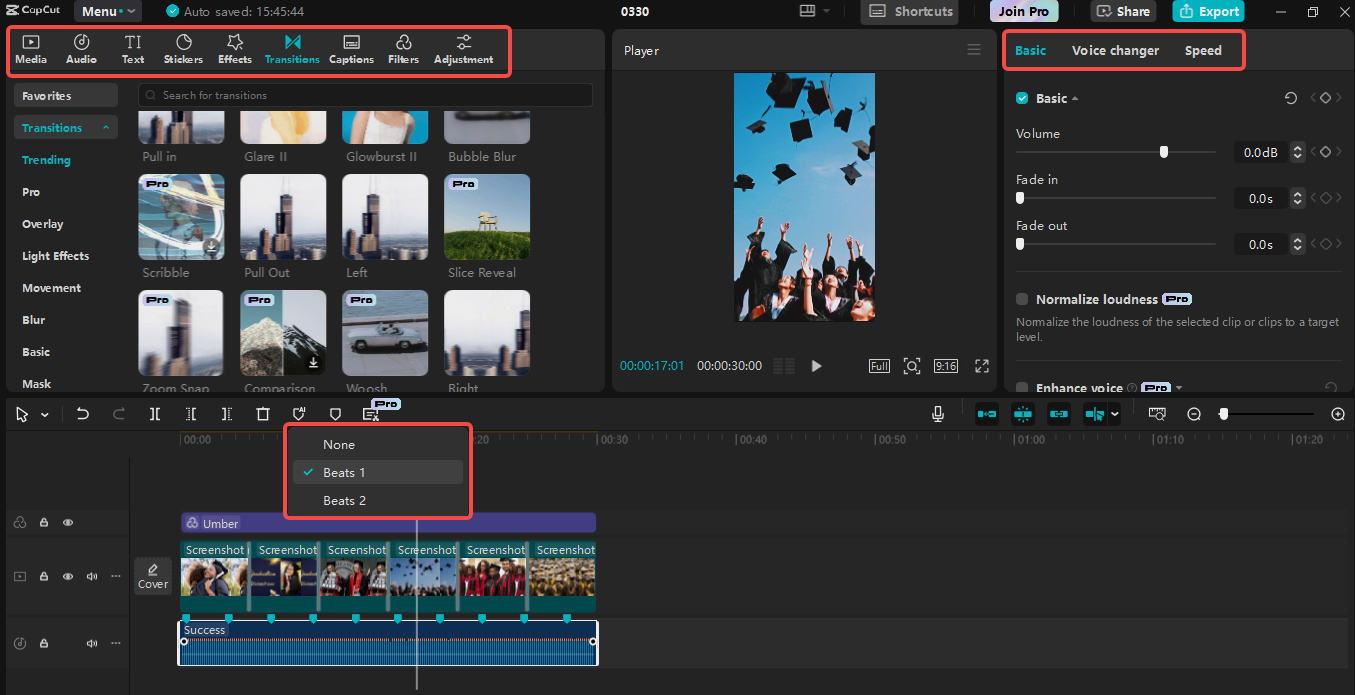Open the voice-over recording microphone tool
This screenshot has width=1355, height=695.
937,413
